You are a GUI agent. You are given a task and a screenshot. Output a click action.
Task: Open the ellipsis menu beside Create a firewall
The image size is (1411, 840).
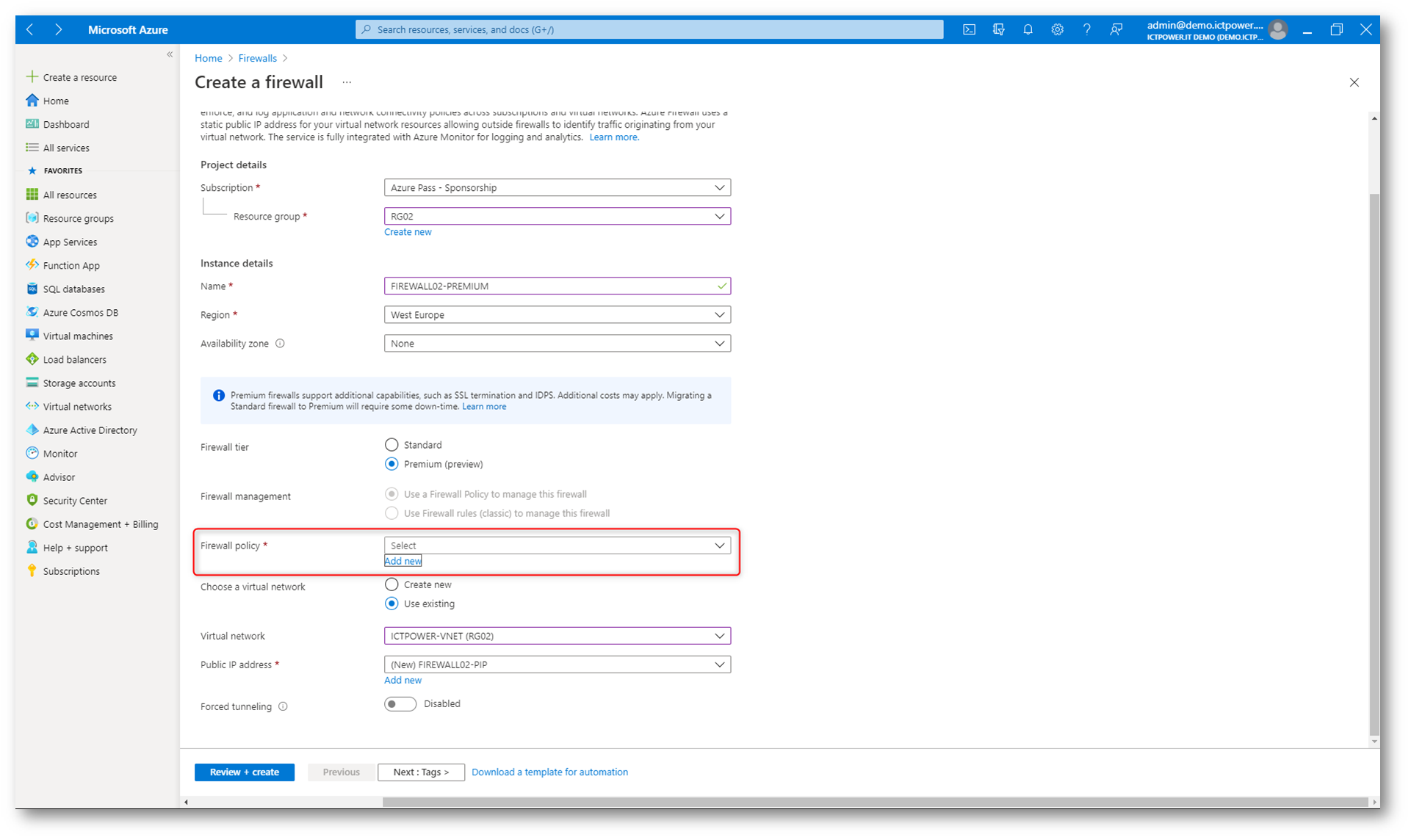347,82
